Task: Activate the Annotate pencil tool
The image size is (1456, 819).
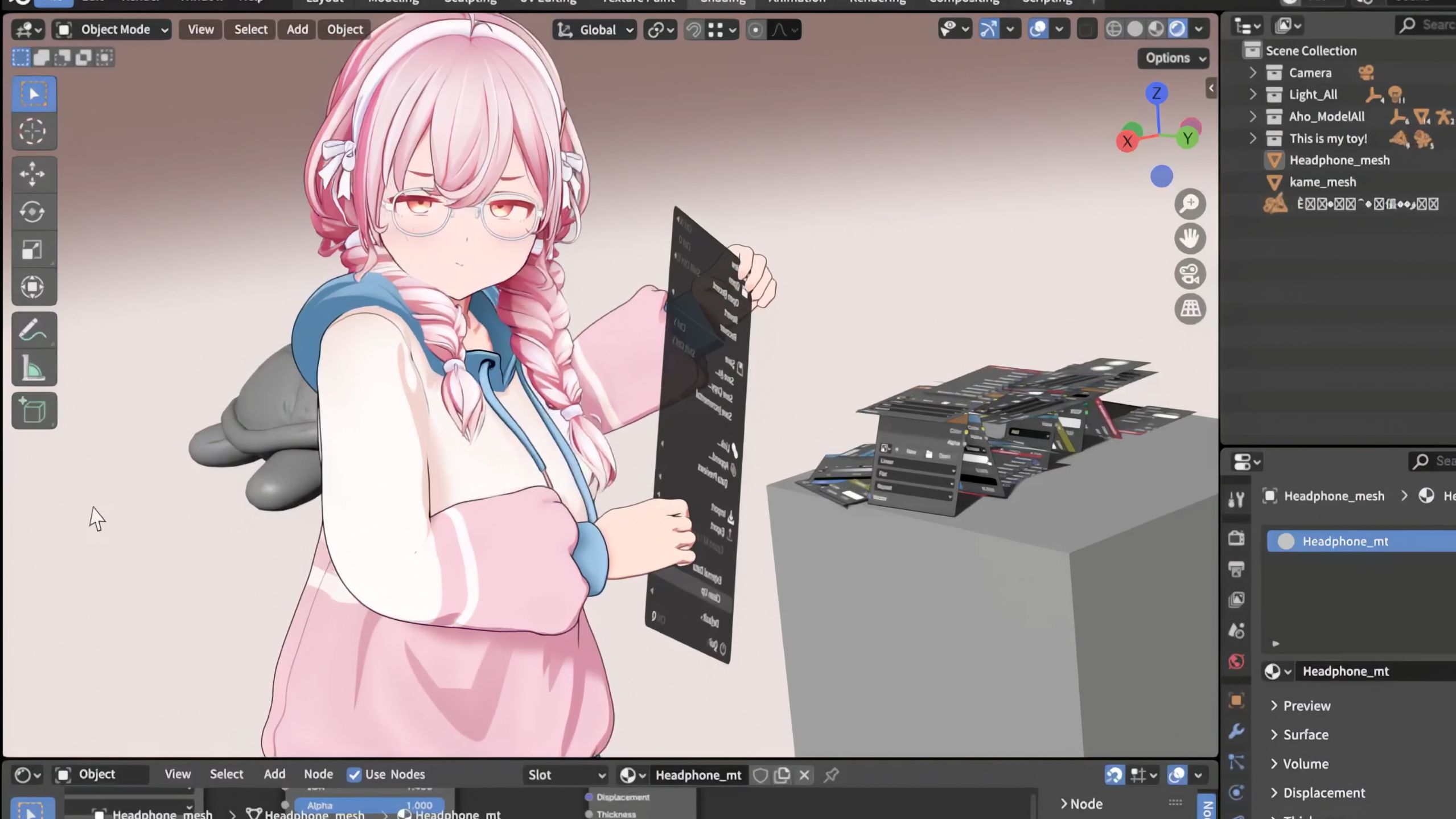Action: (33, 331)
